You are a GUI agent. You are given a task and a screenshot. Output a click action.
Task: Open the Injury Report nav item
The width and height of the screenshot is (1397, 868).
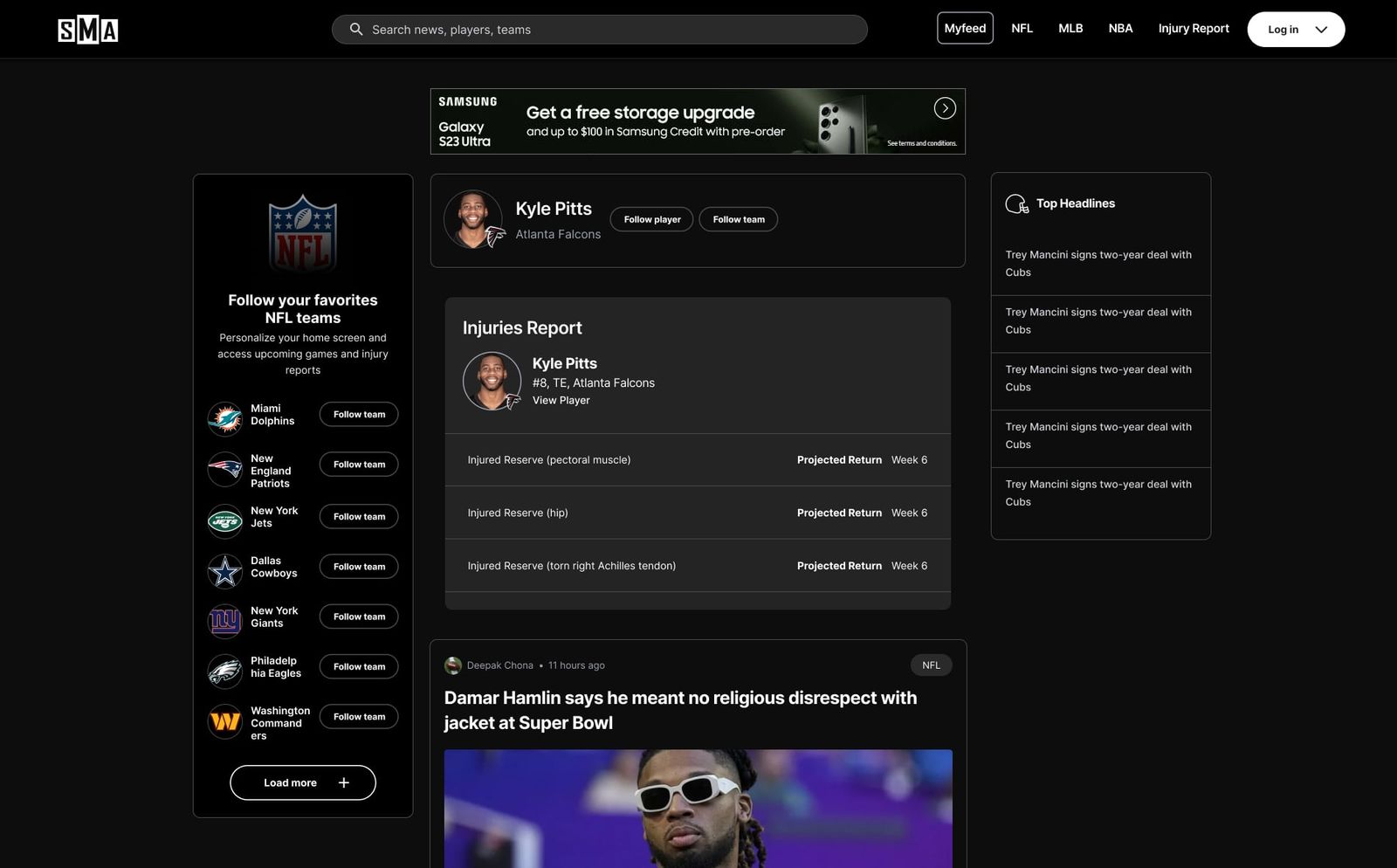1194,28
